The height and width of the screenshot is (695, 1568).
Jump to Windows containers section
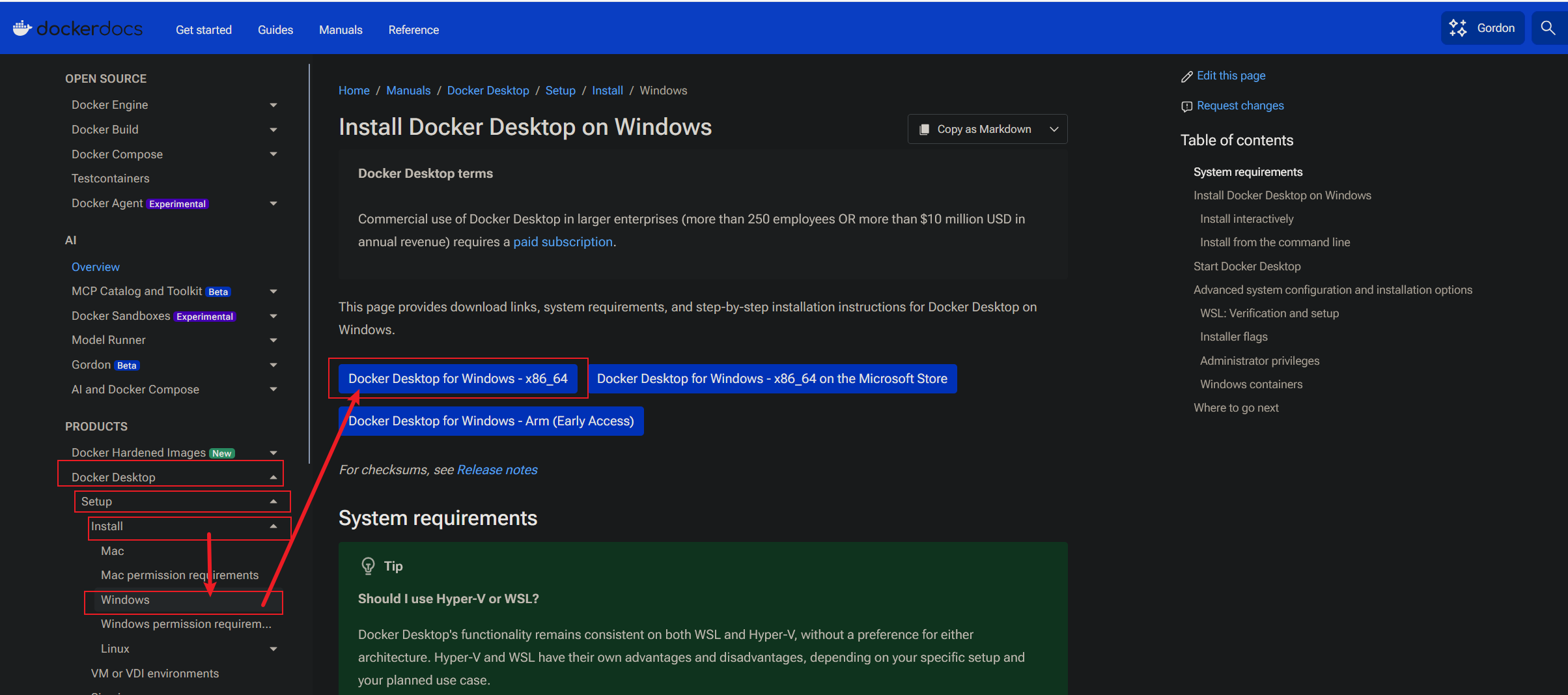[1251, 384]
